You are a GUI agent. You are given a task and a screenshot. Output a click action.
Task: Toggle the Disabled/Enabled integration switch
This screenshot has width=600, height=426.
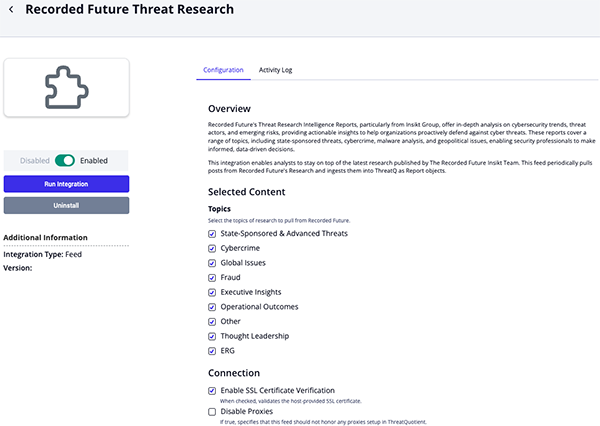pyautogui.click(x=66, y=160)
